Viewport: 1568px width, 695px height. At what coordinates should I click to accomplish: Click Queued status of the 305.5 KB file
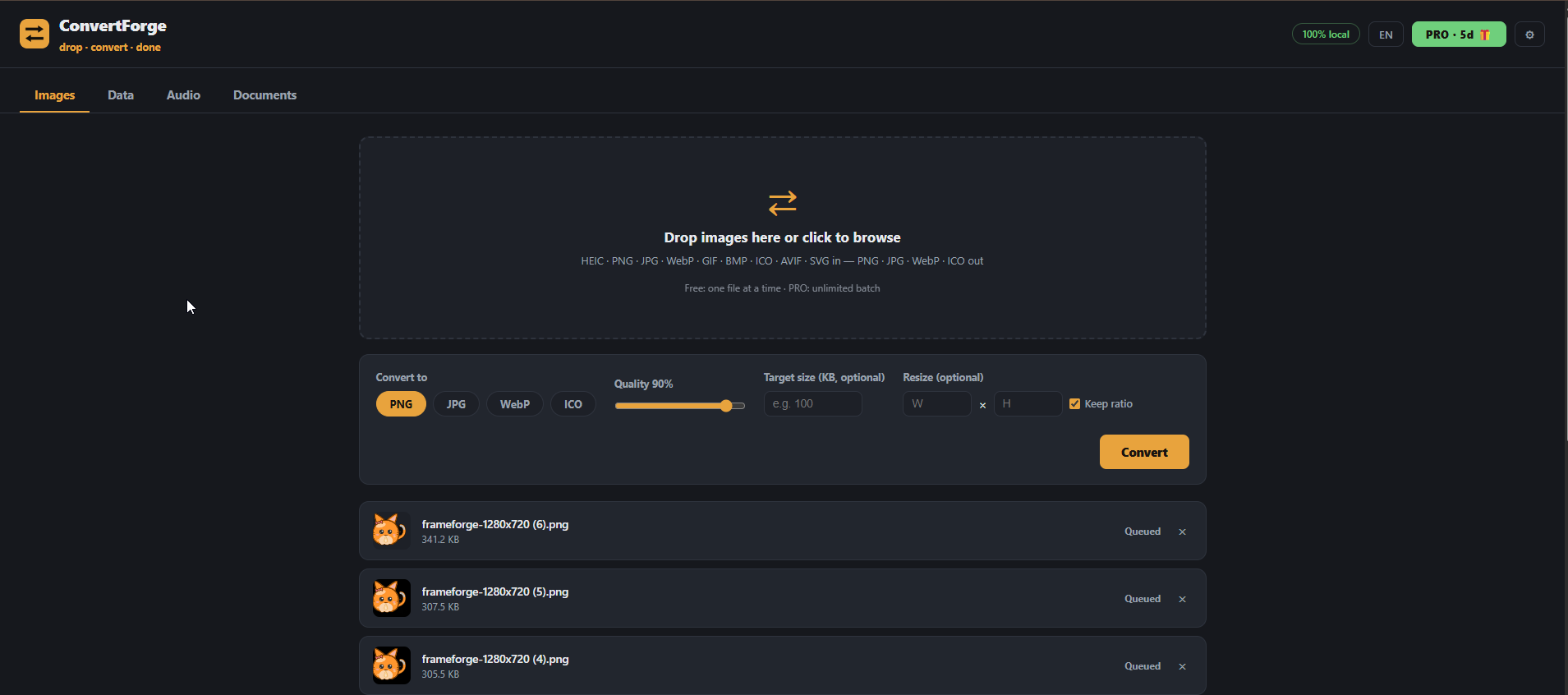(x=1143, y=666)
